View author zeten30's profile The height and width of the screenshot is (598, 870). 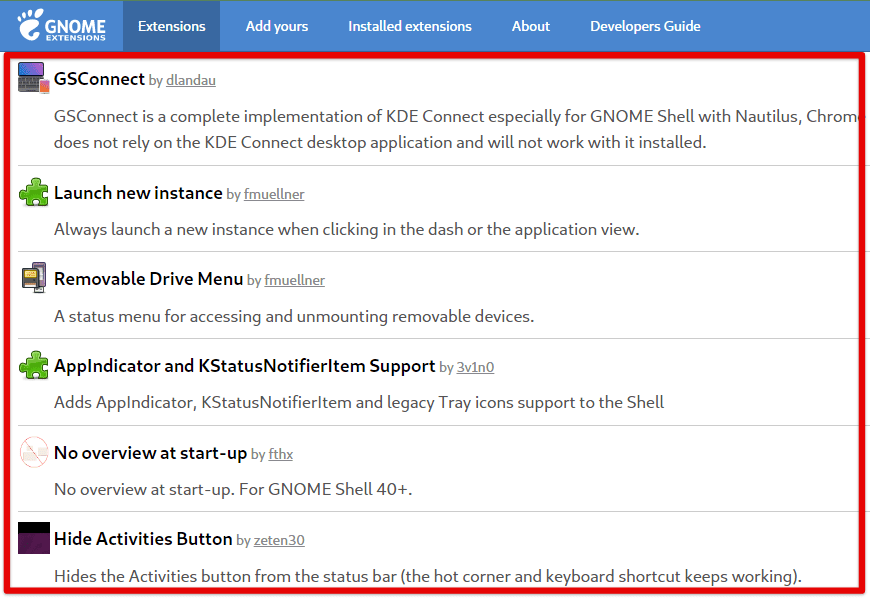pos(279,540)
